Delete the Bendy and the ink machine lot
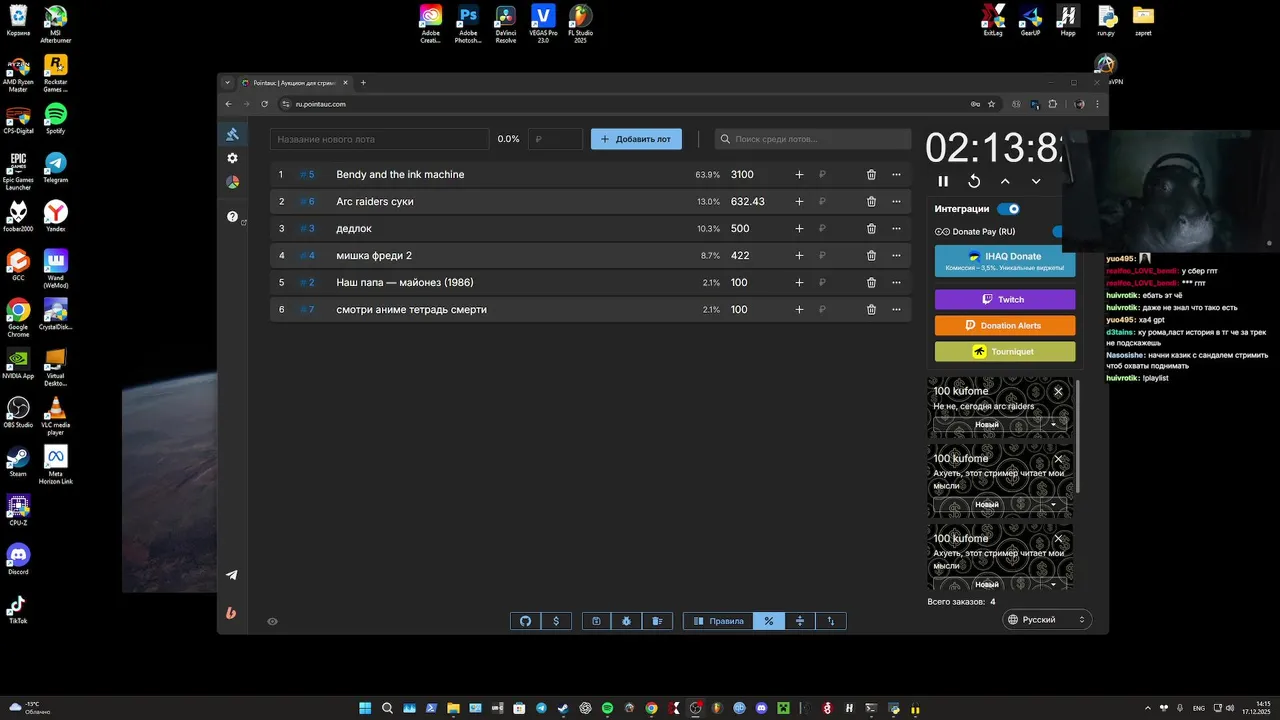 [871, 175]
